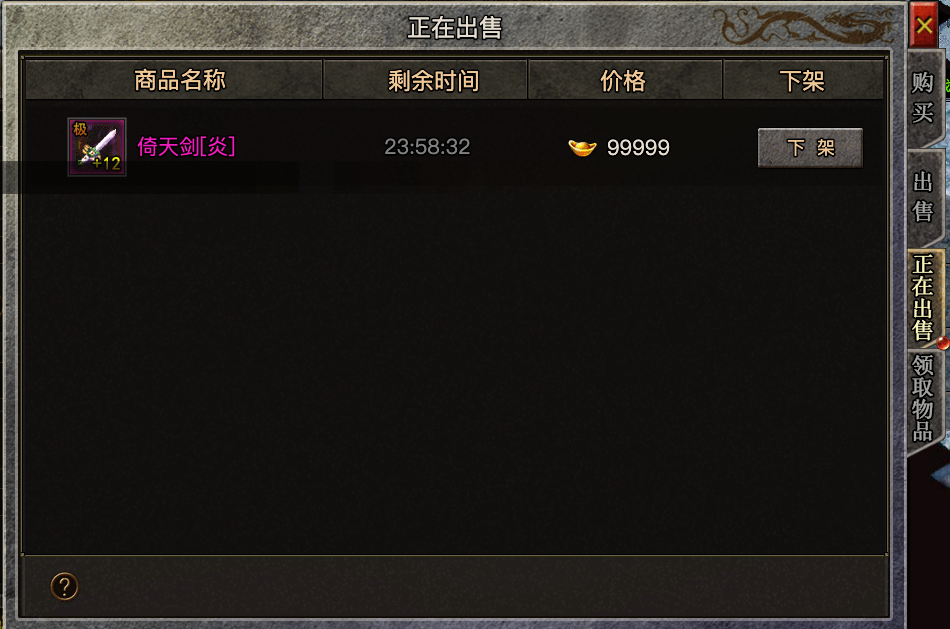
Task: Go to the 领取物品 tab
Action: coord(924,399)
